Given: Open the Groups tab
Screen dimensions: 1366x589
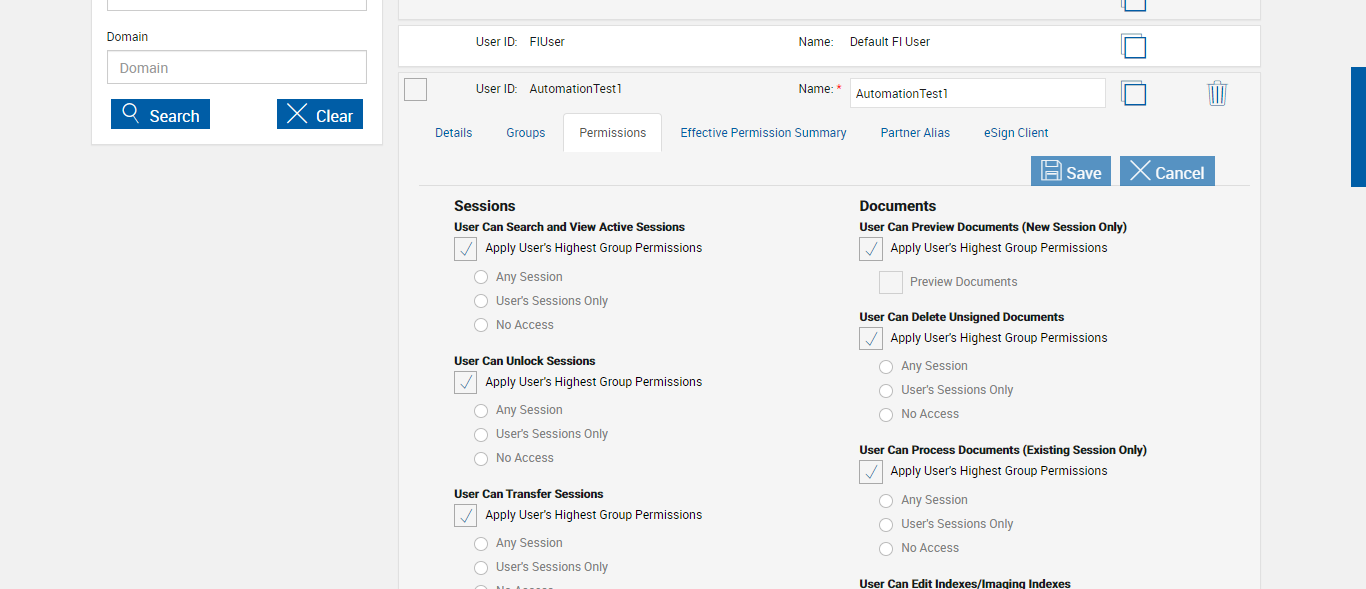Looking at the screenshot, I should point(526,133).
